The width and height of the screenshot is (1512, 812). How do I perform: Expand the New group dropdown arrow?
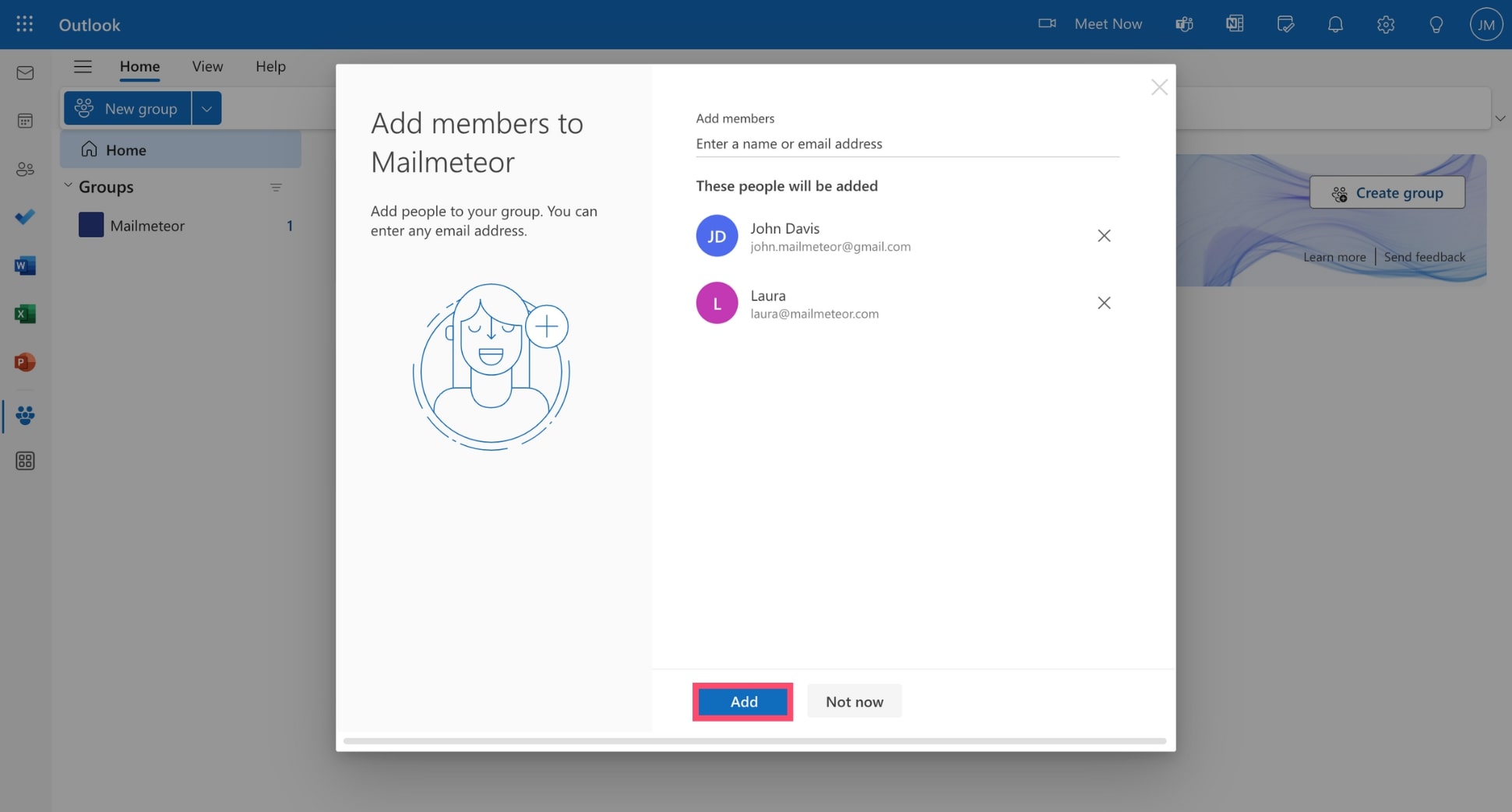pos(206,108)
